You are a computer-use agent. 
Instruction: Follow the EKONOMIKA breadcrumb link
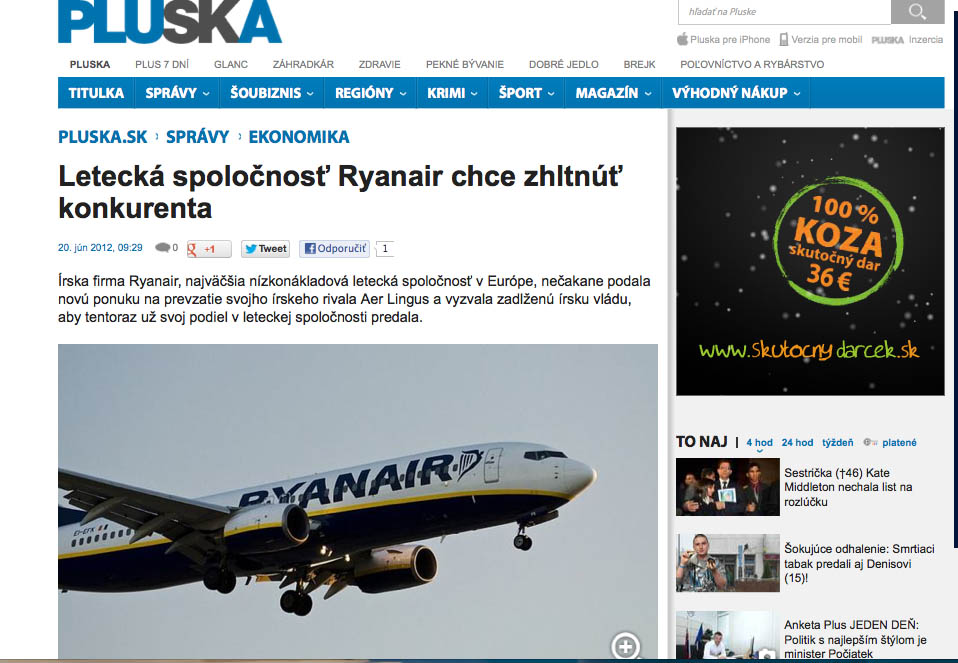pyautogui.click(x=299, y=137)
